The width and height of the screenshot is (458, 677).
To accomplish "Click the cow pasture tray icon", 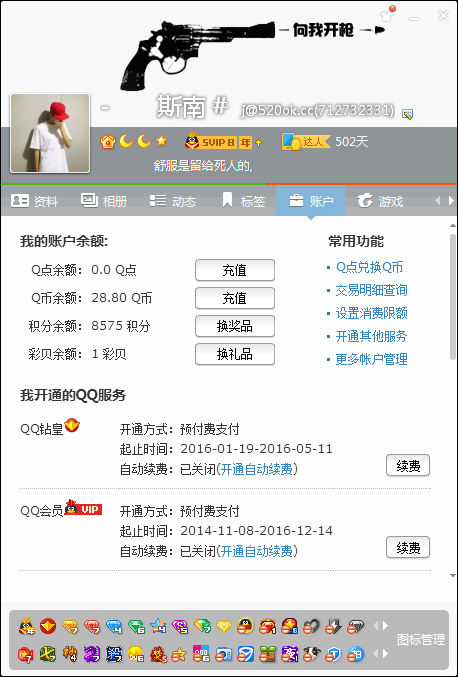I will (312, 655).
